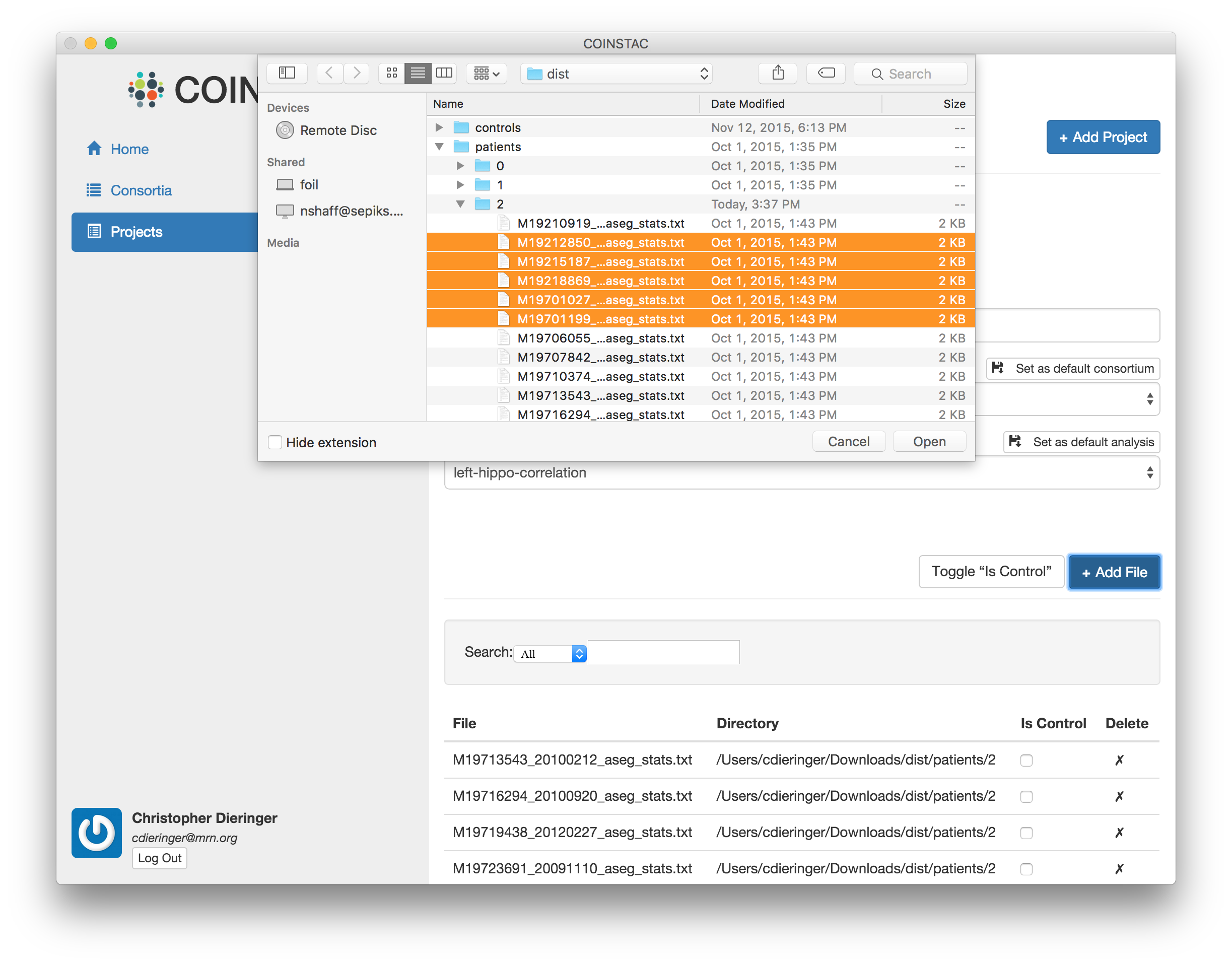
Task: Switch to icon view in file dialog
Action: pyautogui.click(x=391, y=73)
